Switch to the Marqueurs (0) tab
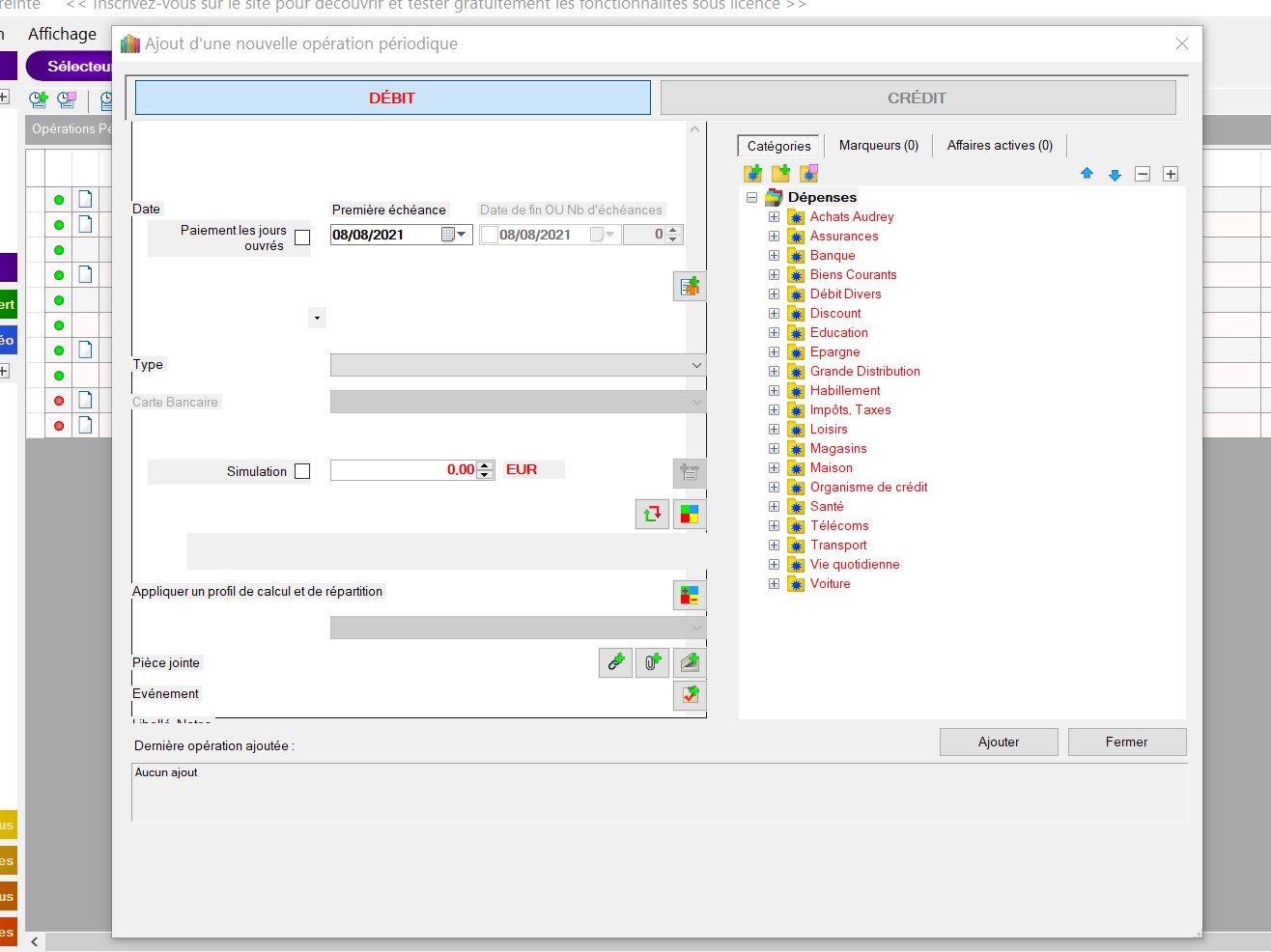Viewport: 1271px width, 952px height. 878,146
